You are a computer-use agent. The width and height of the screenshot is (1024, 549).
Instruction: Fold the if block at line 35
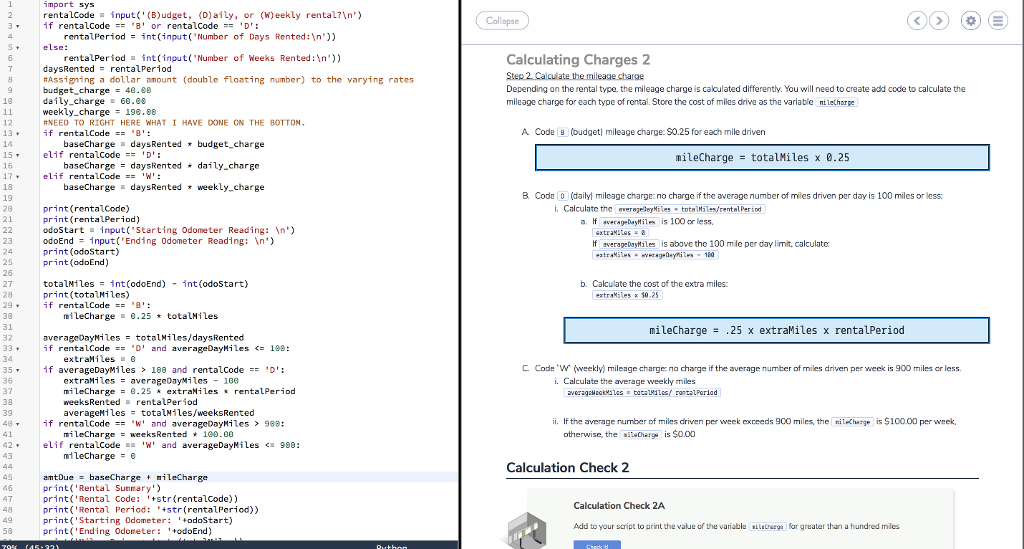coord(18,370)
